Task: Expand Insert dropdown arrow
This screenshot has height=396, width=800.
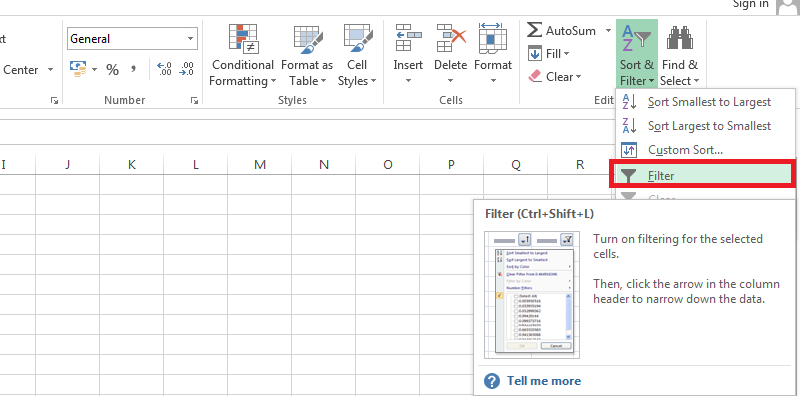Action: 408,81
